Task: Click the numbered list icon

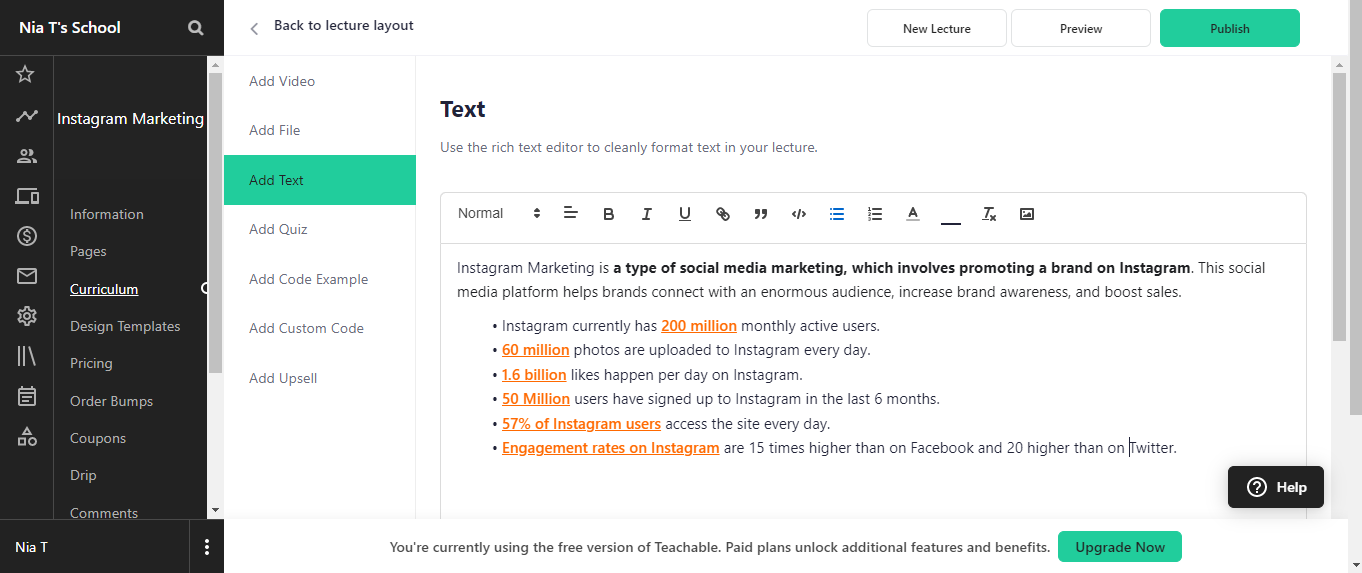Action: click(x=875, y=214)
